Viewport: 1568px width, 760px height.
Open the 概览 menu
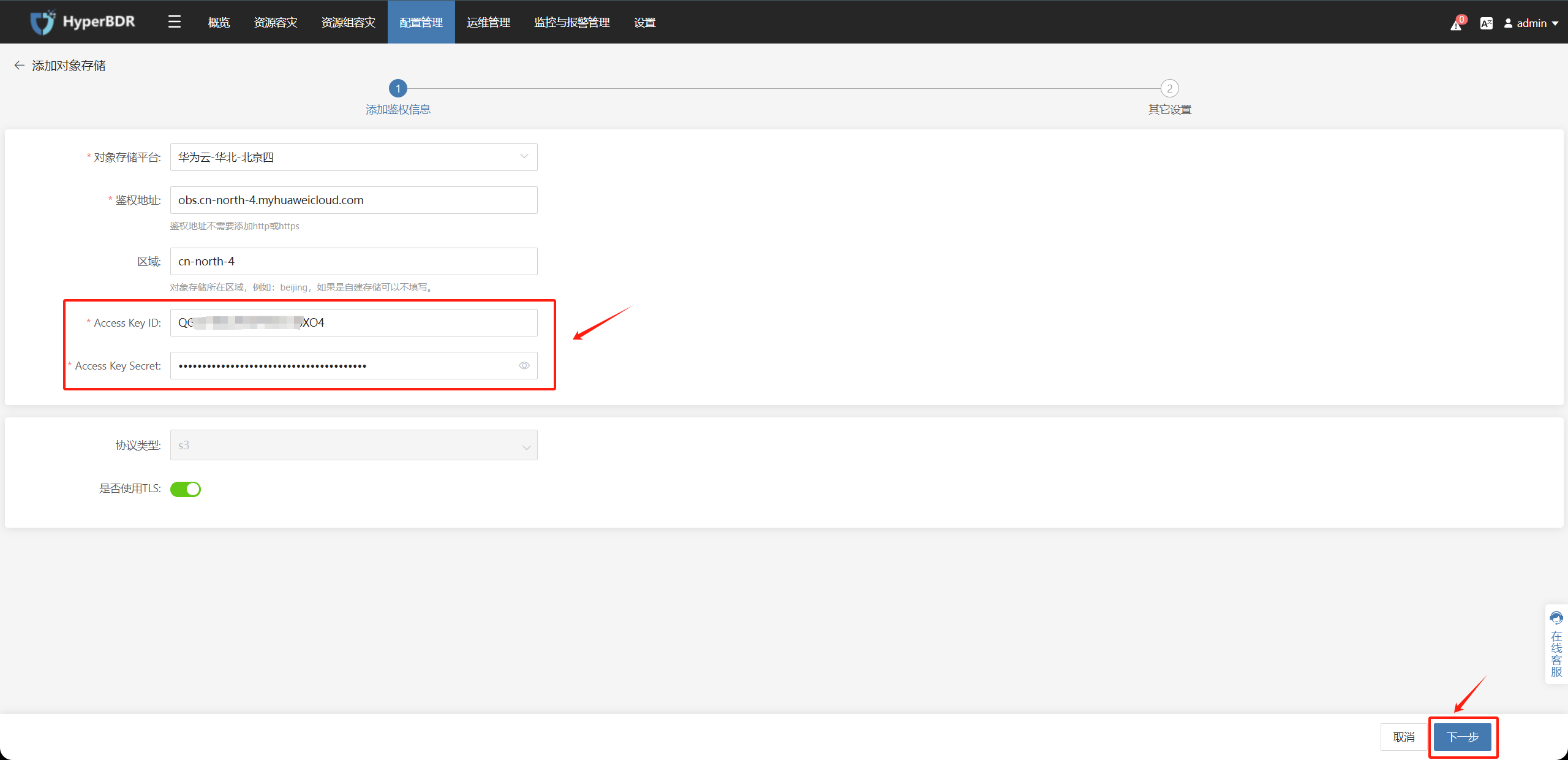coord(219,22)
